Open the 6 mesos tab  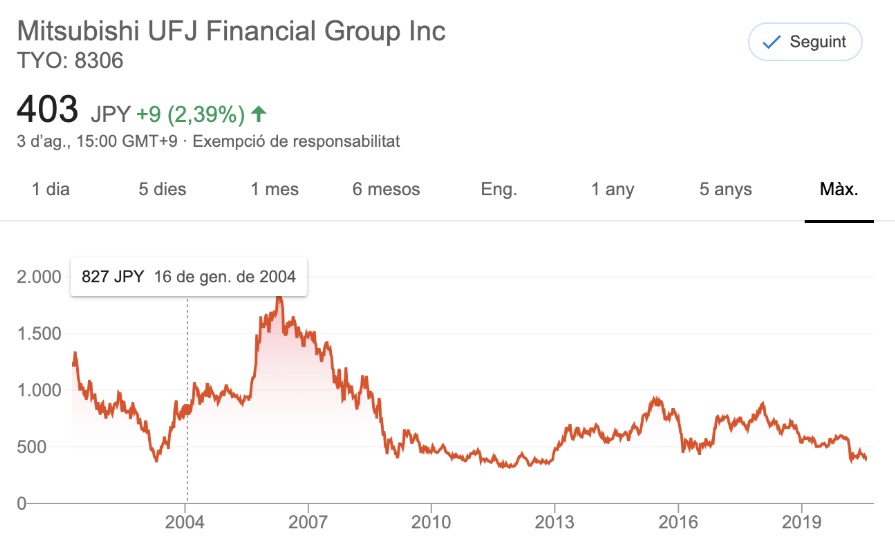tap(386, 189)
